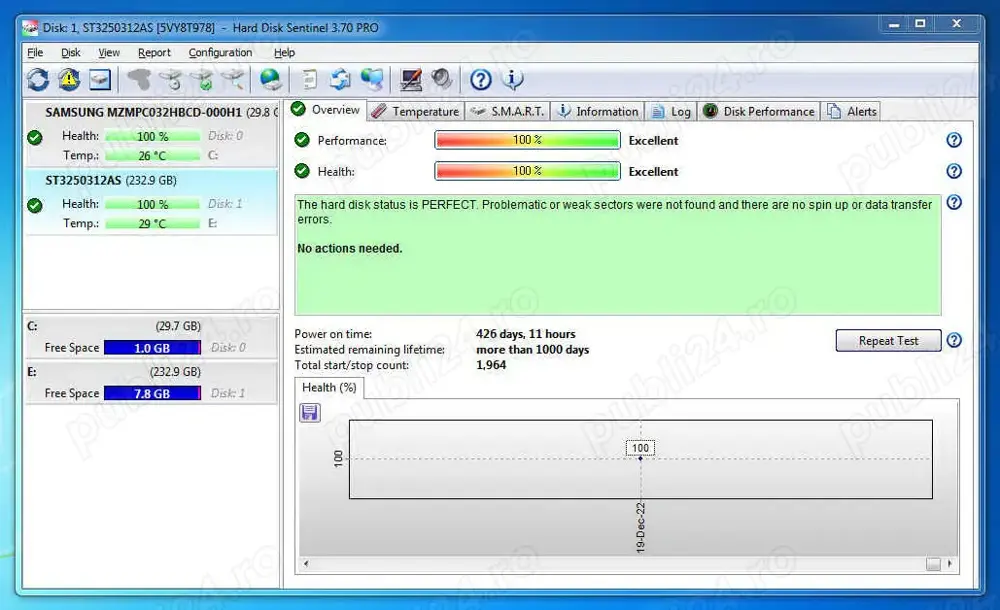Click the refresh disks toolbar icon
The height and width of the screenshot is (610, 1000).
pyautogui.click(x=38, y=80)
